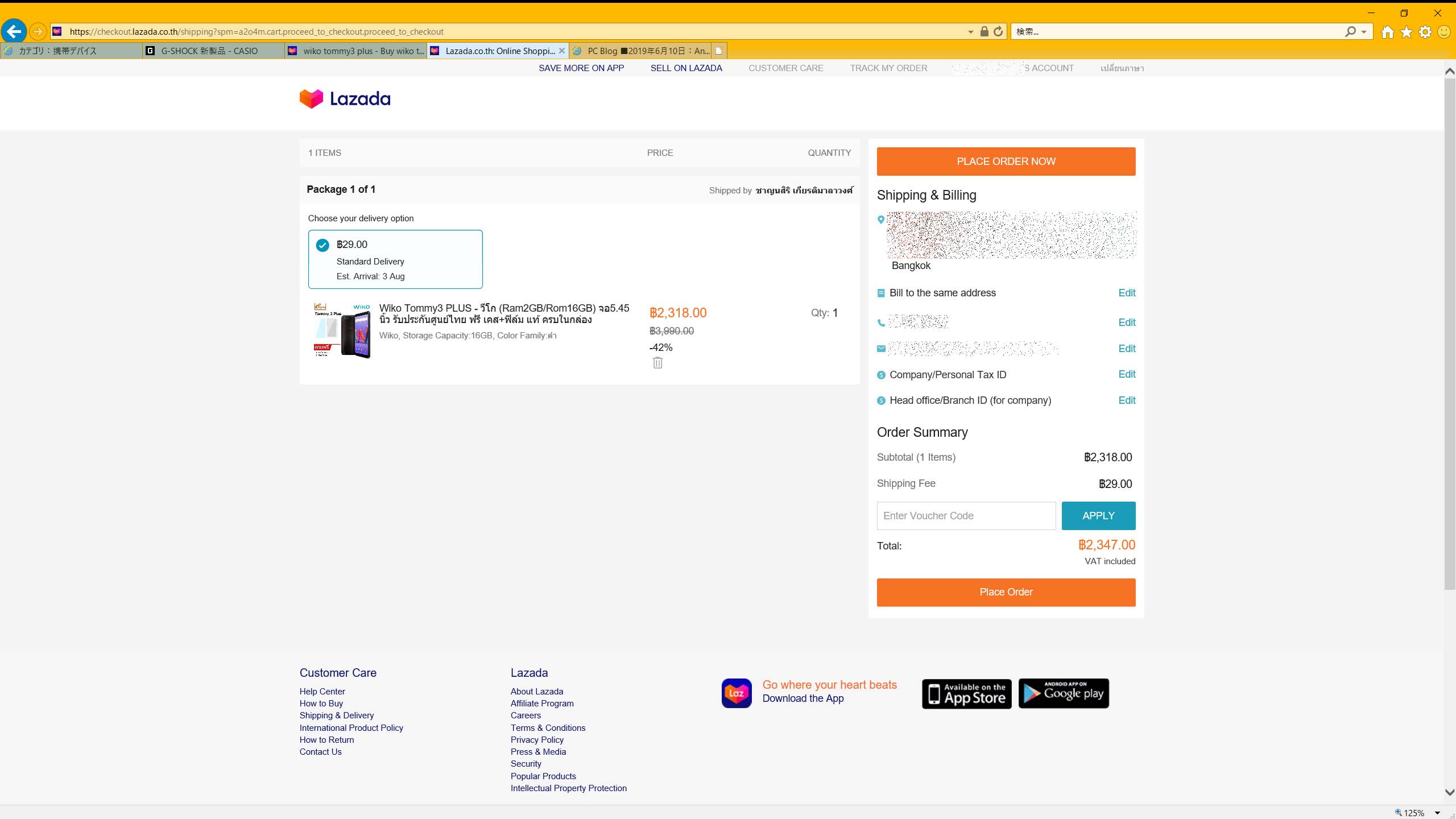Click the Company/Personal Tax ID icon
The image size is (1456, 819).
[x=881, y=375]
